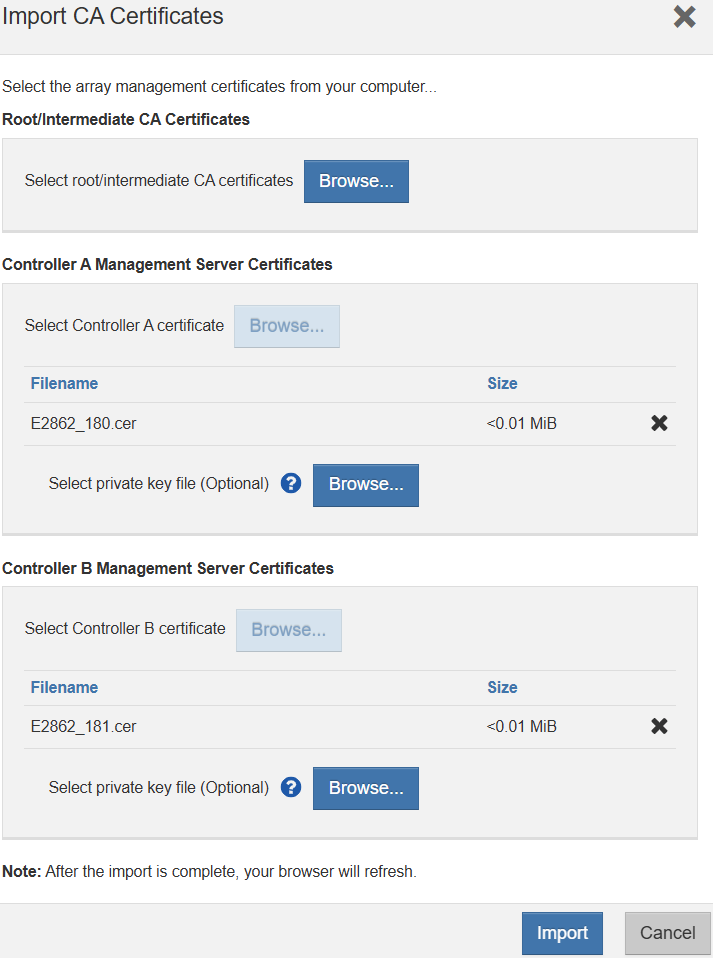713x958 pixels.
Task: Remove the E2862_181.cer certificate file
Action: click(659, 726)
